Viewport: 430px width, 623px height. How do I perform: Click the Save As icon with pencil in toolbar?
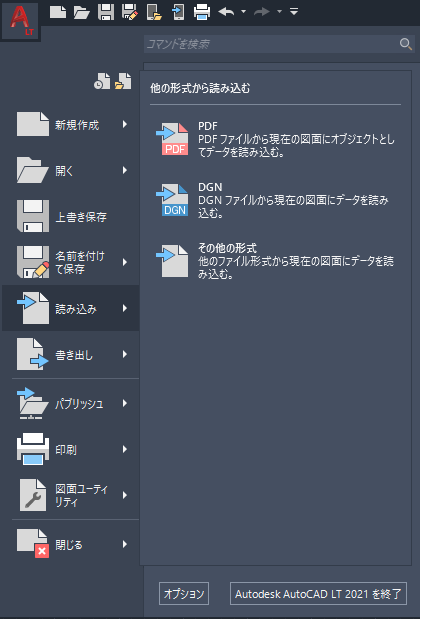click(x=130, y=12)
